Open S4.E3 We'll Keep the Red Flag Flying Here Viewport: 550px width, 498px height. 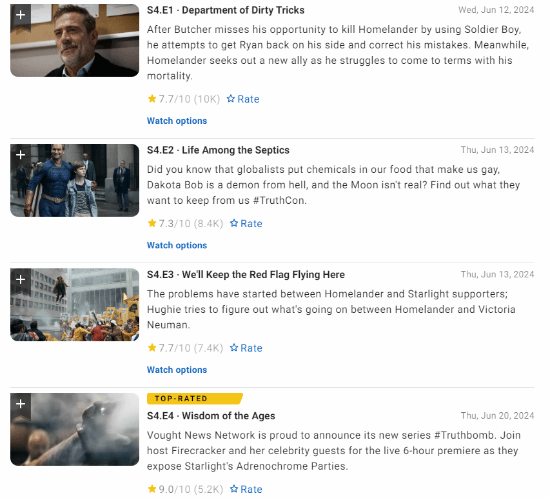click(246, 275)
